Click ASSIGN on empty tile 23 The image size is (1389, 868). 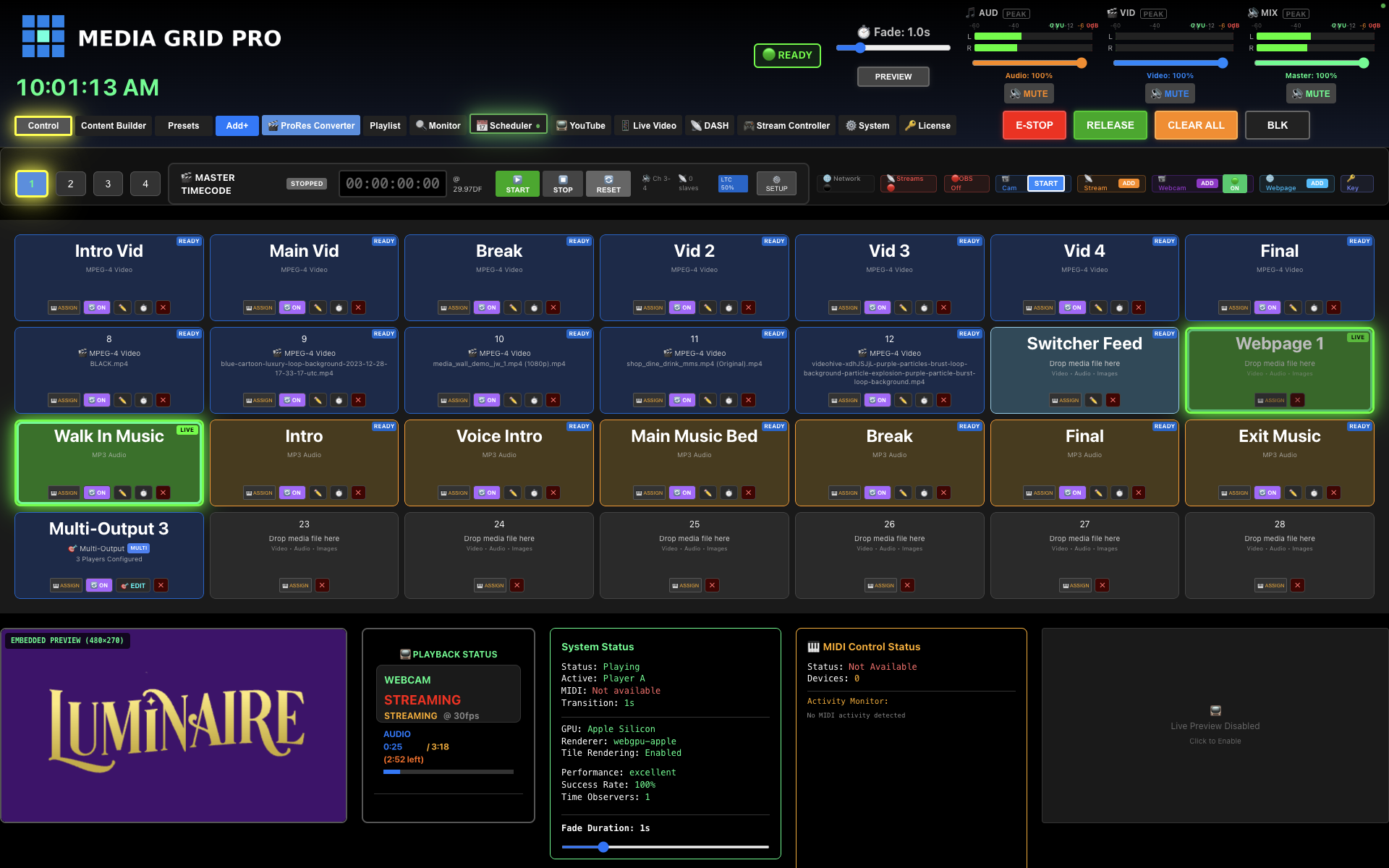pyautogui.click(x=295, y=585)
